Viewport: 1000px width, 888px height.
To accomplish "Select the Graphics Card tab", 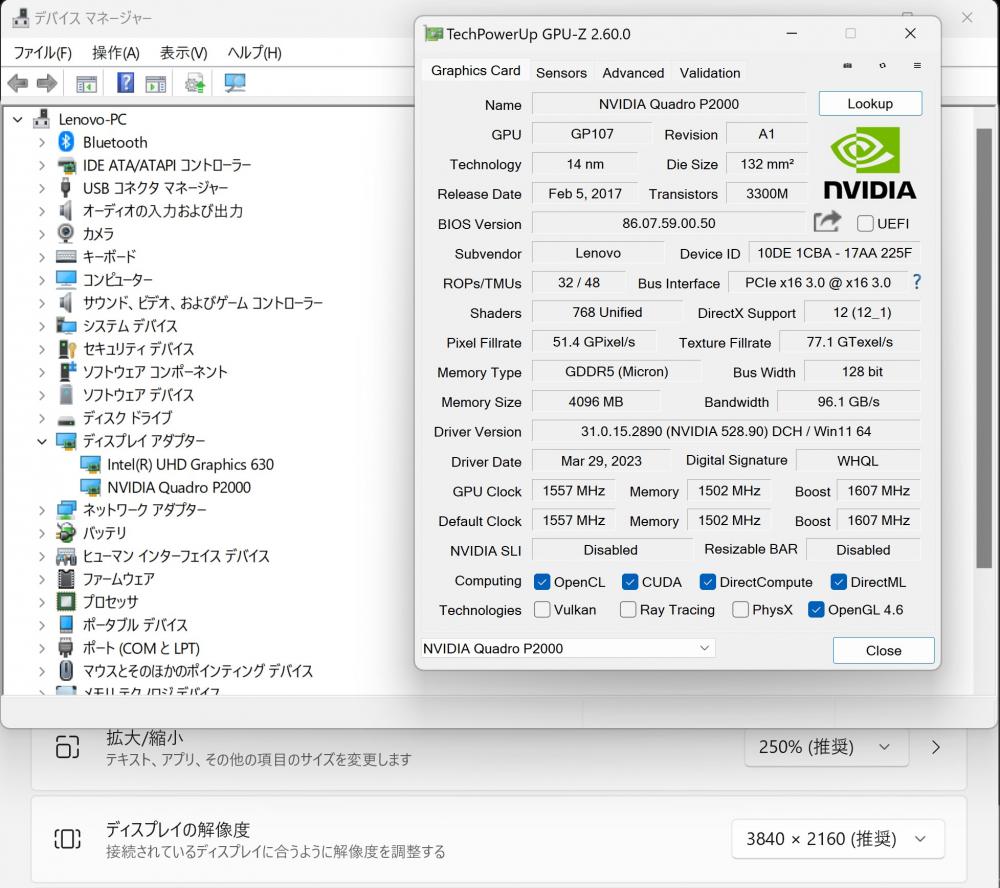I will click(476, 70).
